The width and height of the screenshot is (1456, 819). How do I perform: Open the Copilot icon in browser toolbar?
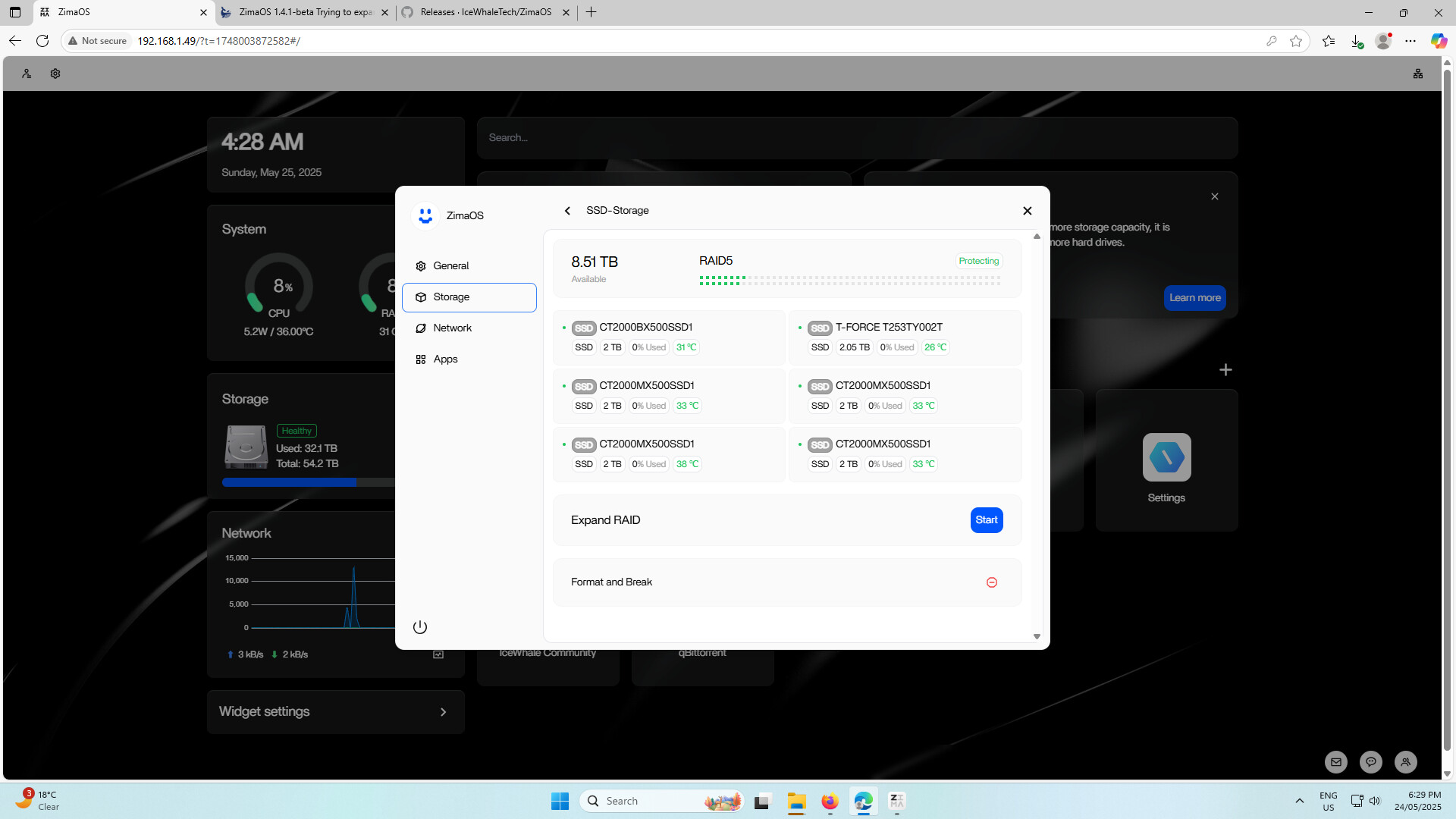(1439, 41)
